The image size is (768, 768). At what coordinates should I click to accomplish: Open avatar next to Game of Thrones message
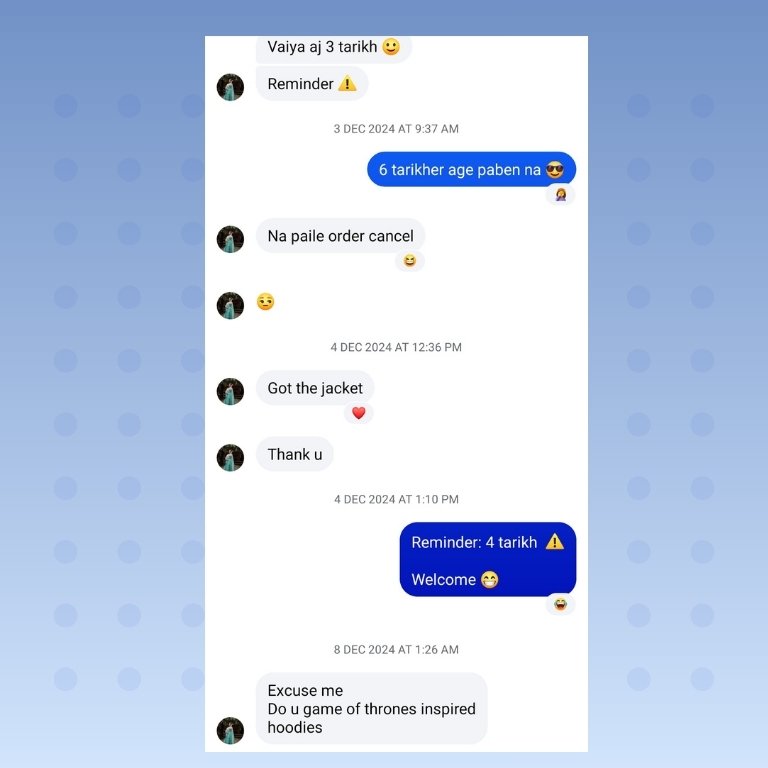pyautogui.click(x=230, y=731)
